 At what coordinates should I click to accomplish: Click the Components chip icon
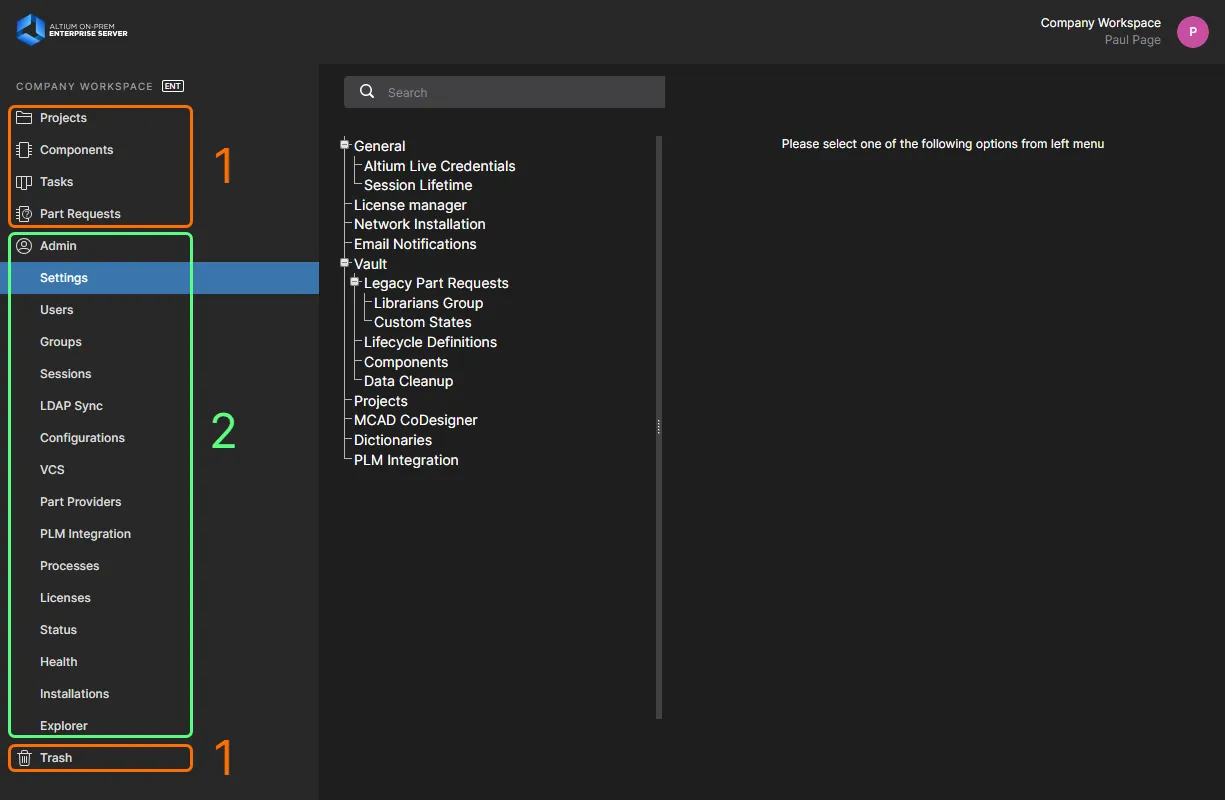point(25,150)
